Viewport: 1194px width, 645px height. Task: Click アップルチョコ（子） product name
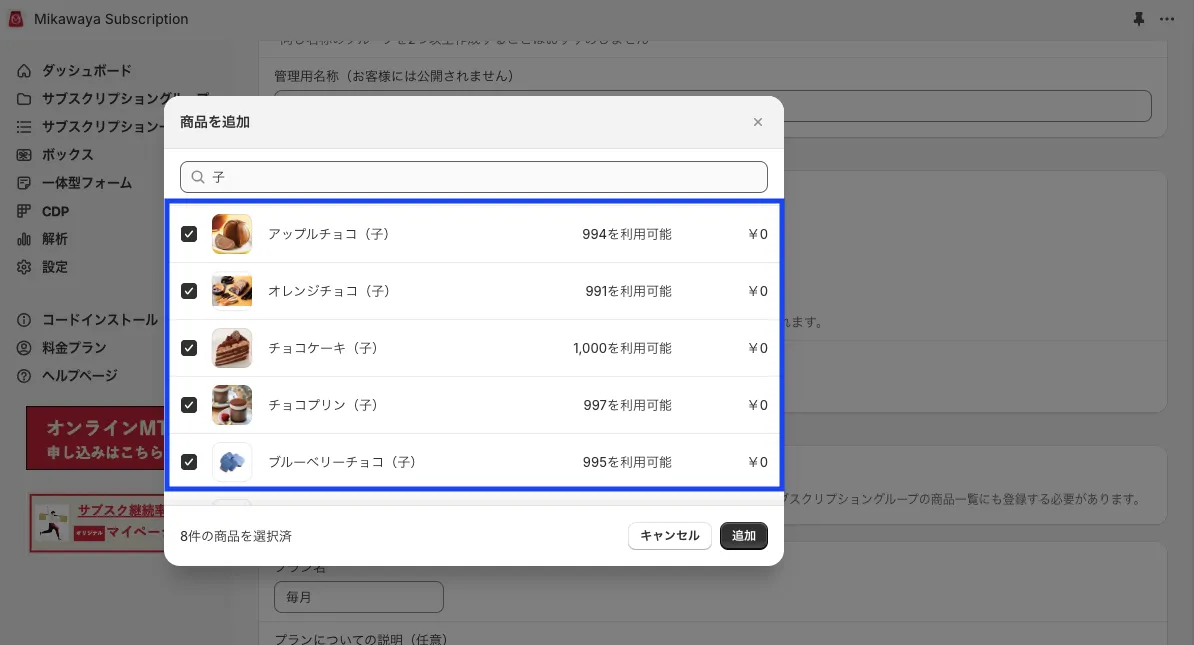(329, 234)
